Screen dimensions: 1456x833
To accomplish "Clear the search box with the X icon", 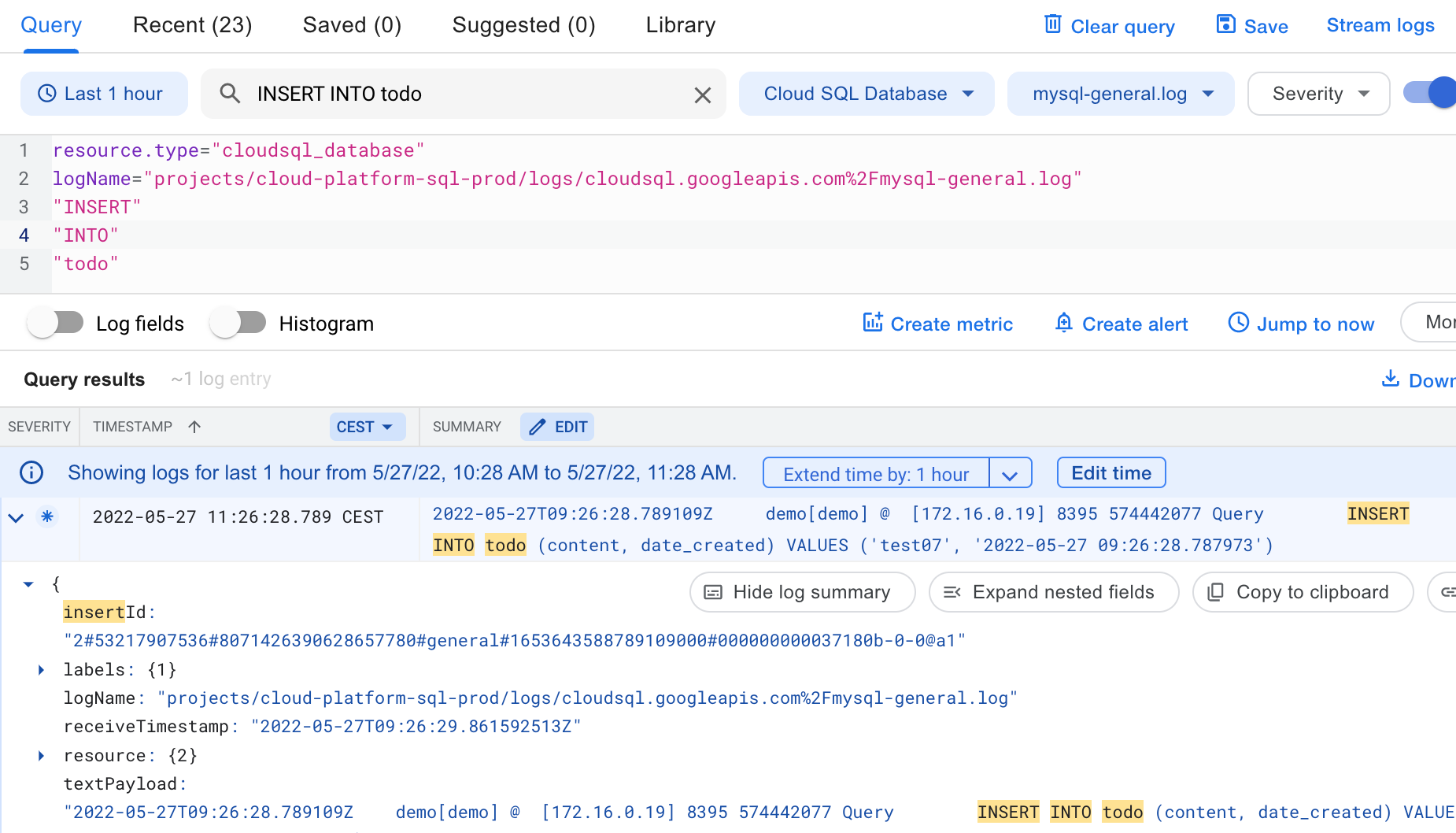I will 703,95.
